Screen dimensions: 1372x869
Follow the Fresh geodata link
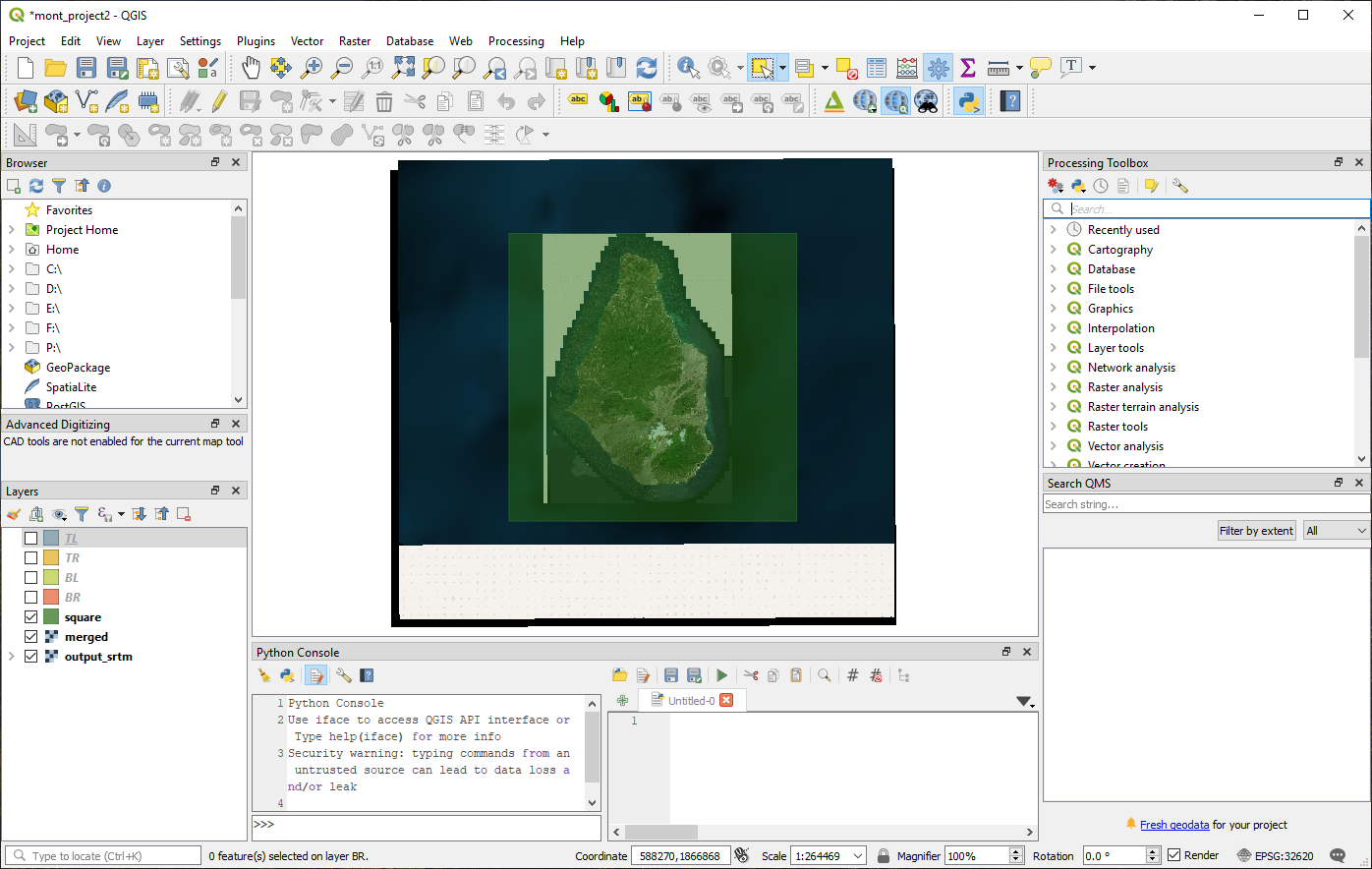[x=1173, y=825]
